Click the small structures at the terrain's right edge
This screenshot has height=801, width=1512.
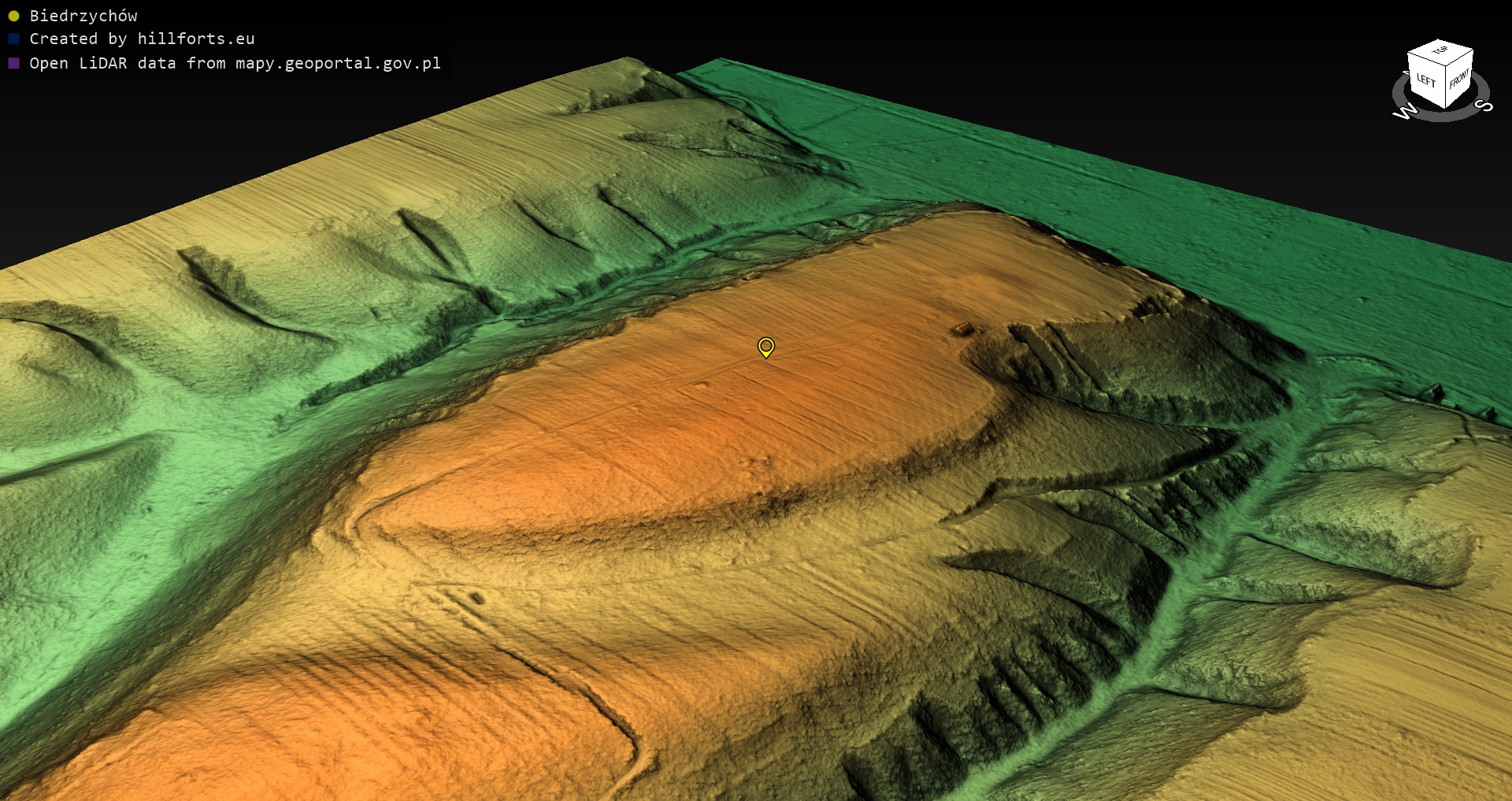1437,391
